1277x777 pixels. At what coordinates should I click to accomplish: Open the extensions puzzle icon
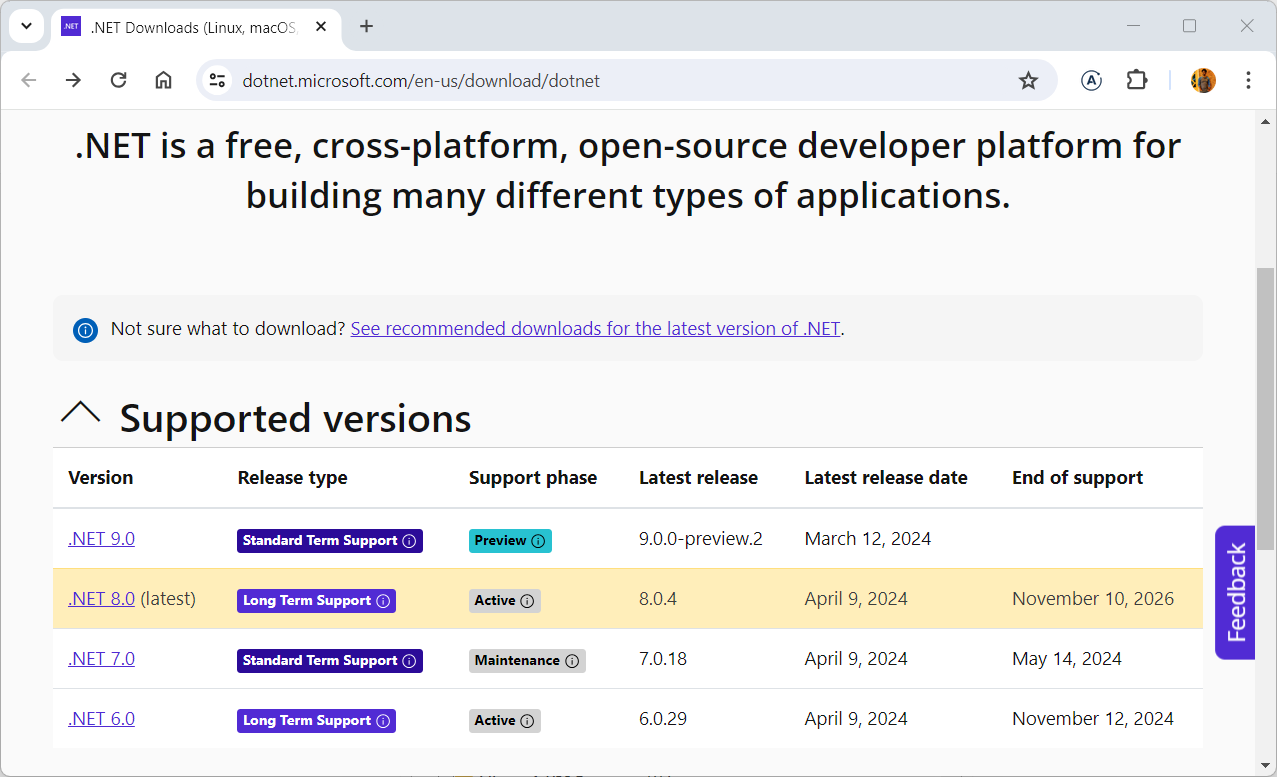(x=1137, y=80)
